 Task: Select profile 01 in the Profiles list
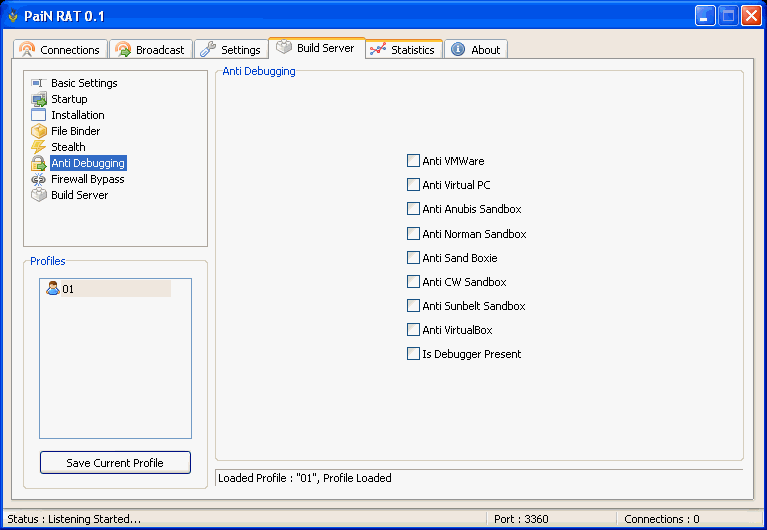point(68,289)
